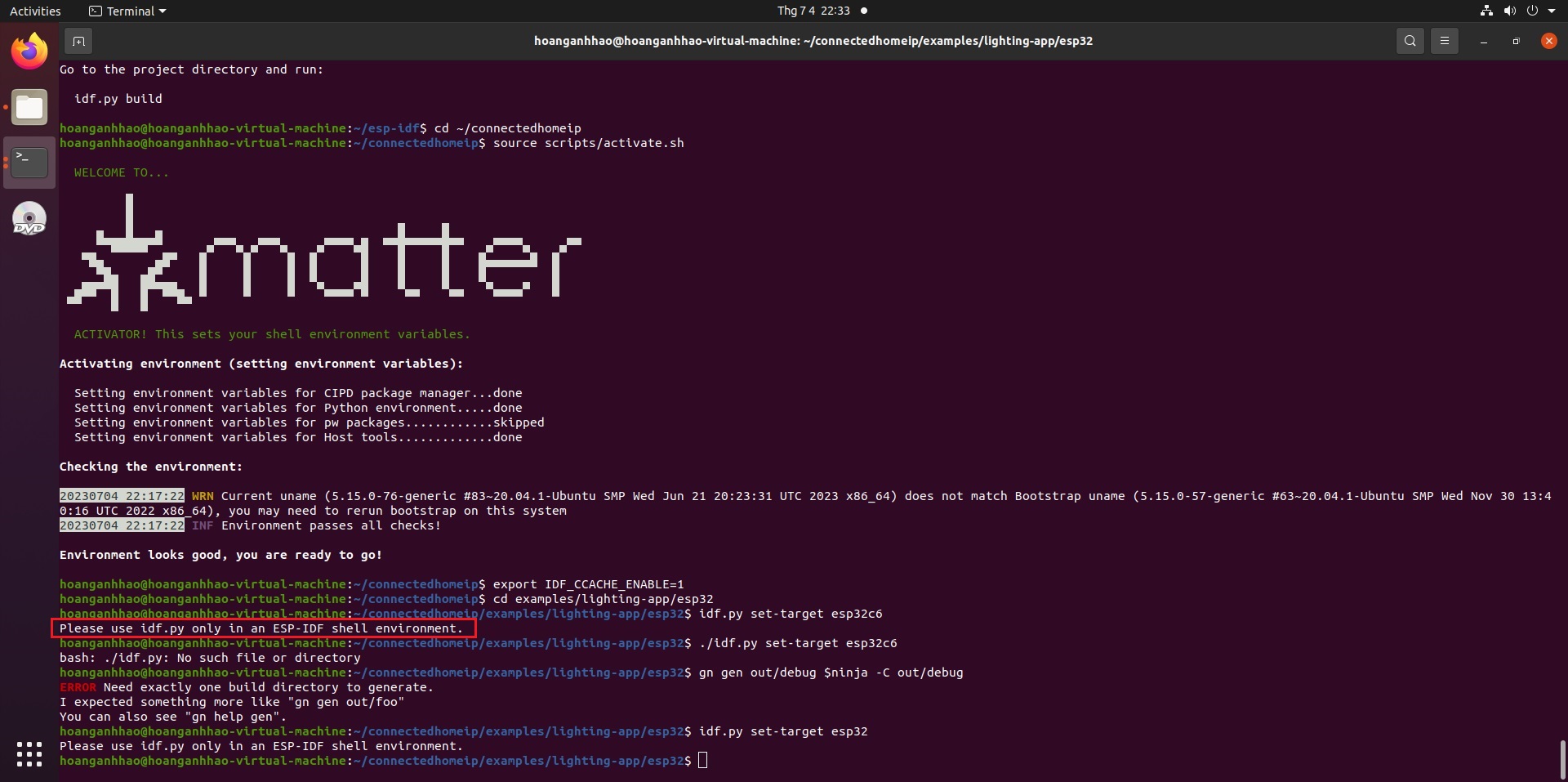Screen dimensions: 1568x782
Task: Click the terminal scrollbar
Action: pos(1562,760)
